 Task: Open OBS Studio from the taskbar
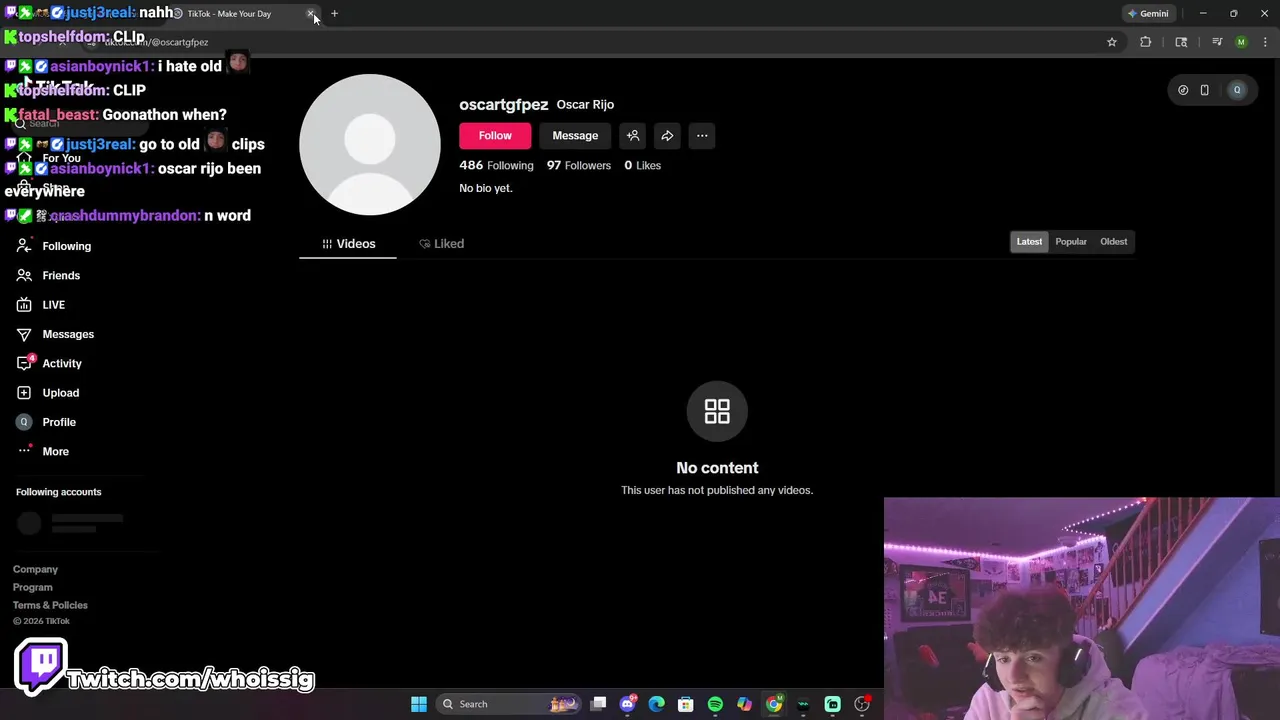862,704
